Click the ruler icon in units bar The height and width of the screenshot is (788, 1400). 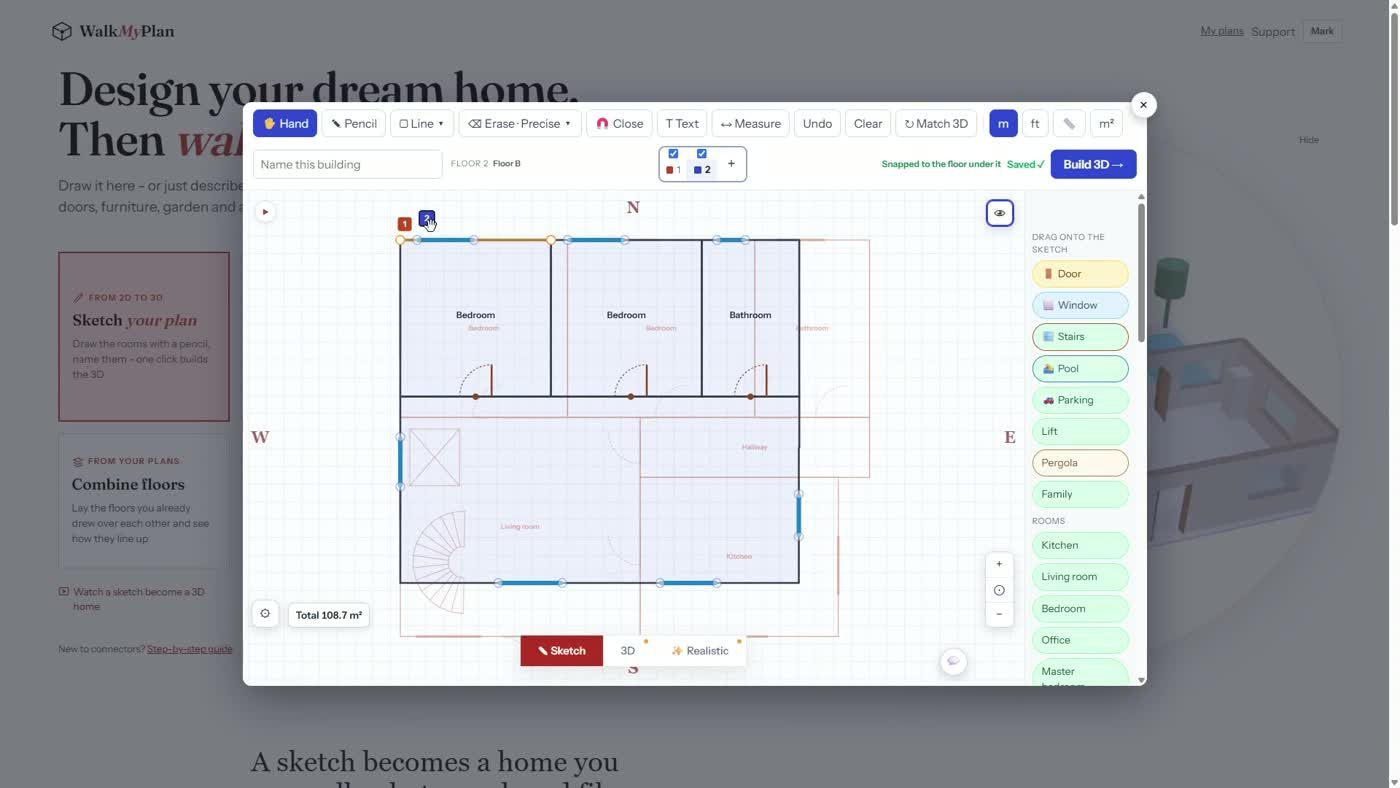(1069, 123)
